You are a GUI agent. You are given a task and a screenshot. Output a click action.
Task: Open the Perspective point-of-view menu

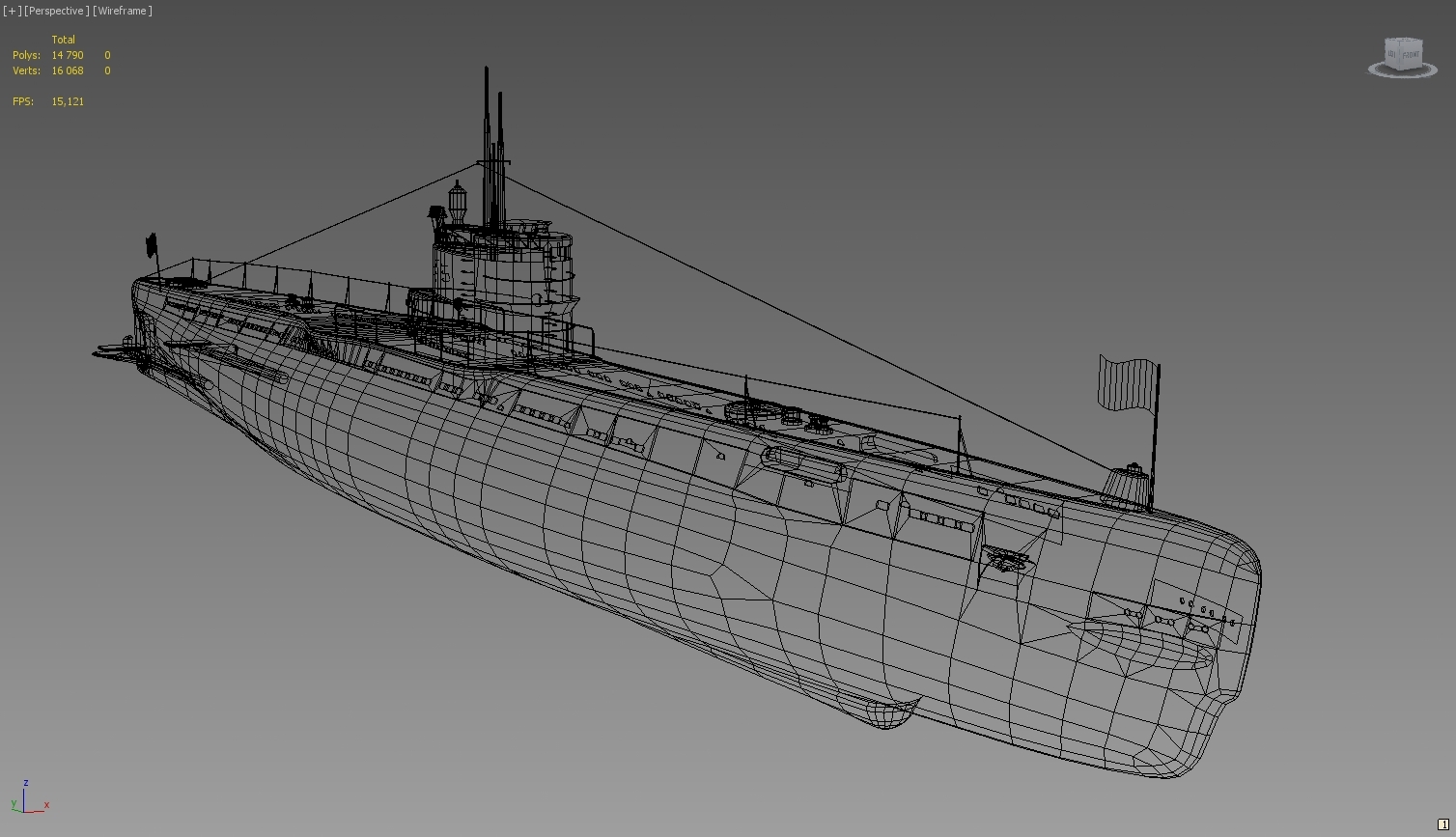tap(57, 11)
